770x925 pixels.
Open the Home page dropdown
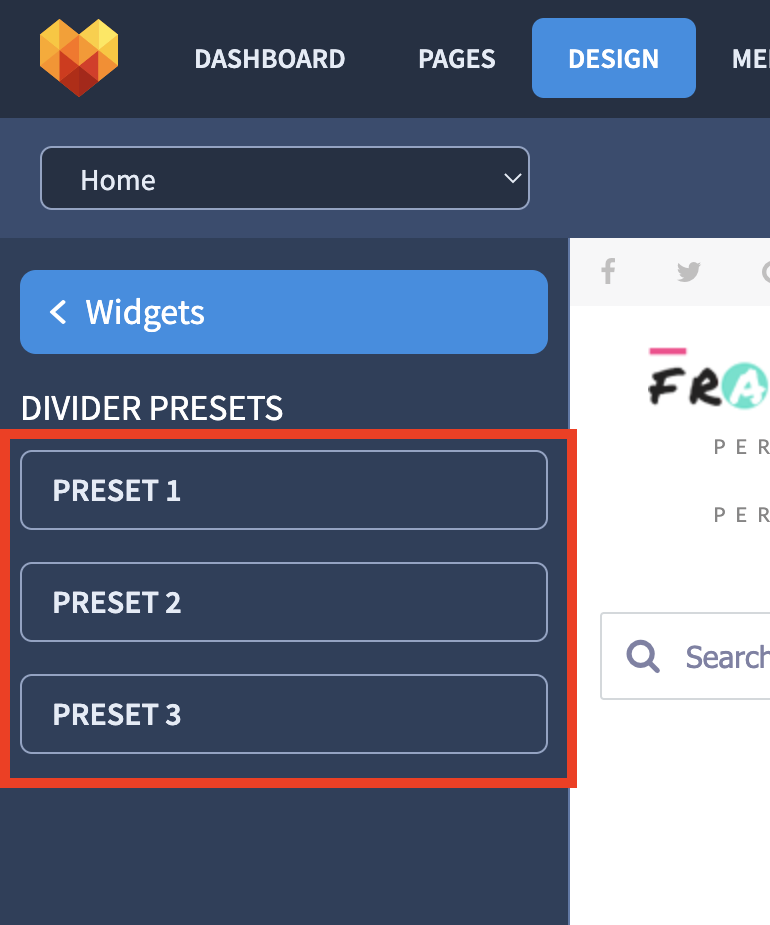tap(284, 178)
